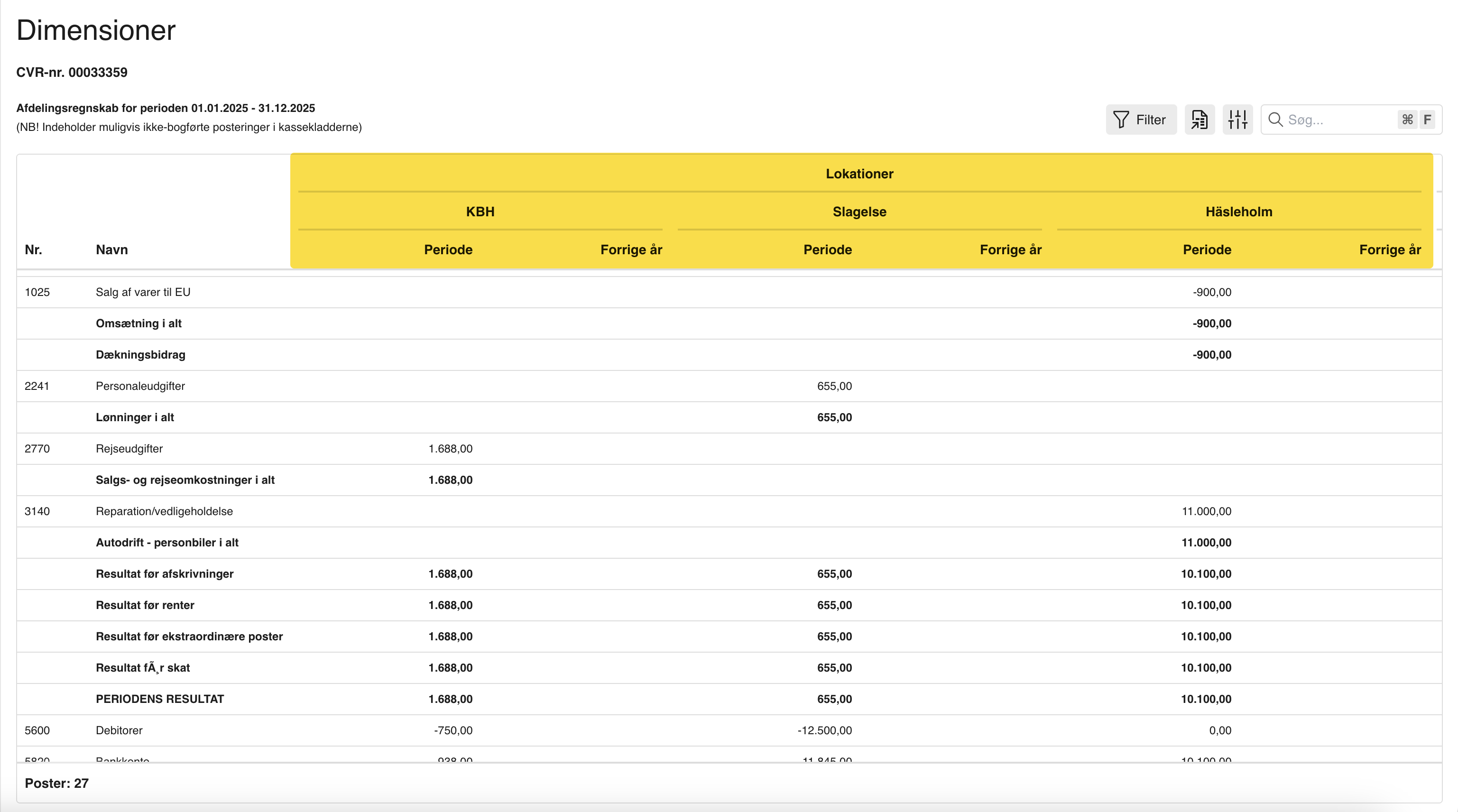Screen dimensions: 1458x812
Task: Click the Omsætning i alt total row
Action: click(x=138, y=323)
